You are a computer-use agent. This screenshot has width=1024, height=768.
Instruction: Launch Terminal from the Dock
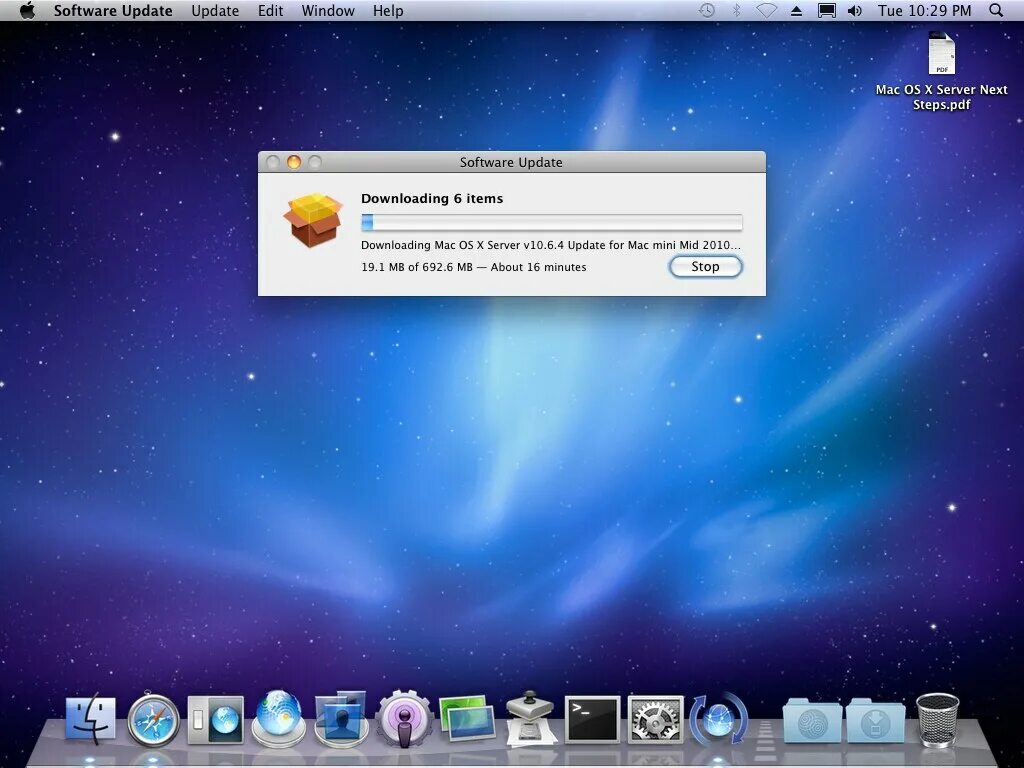592,720
